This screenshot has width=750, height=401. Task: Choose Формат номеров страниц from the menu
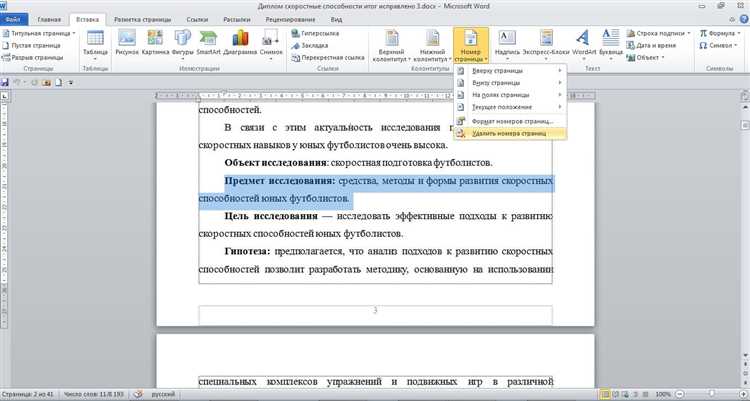point(510,122)
